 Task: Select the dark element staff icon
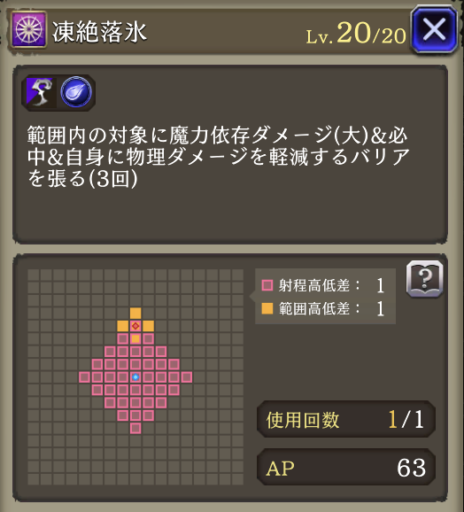[x=40, y=92]
